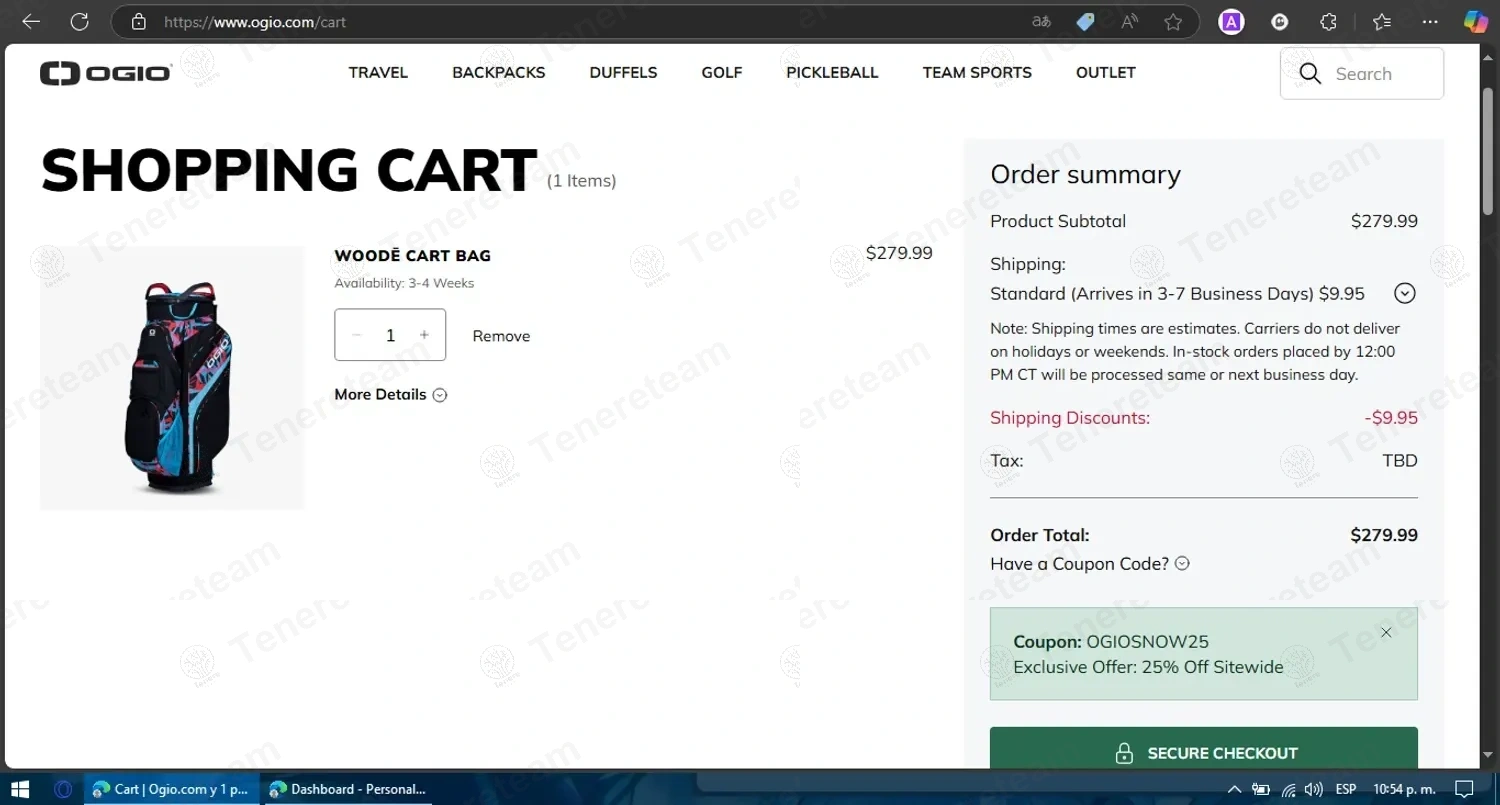Open Windows Start menu

click(x=19, y=789)
